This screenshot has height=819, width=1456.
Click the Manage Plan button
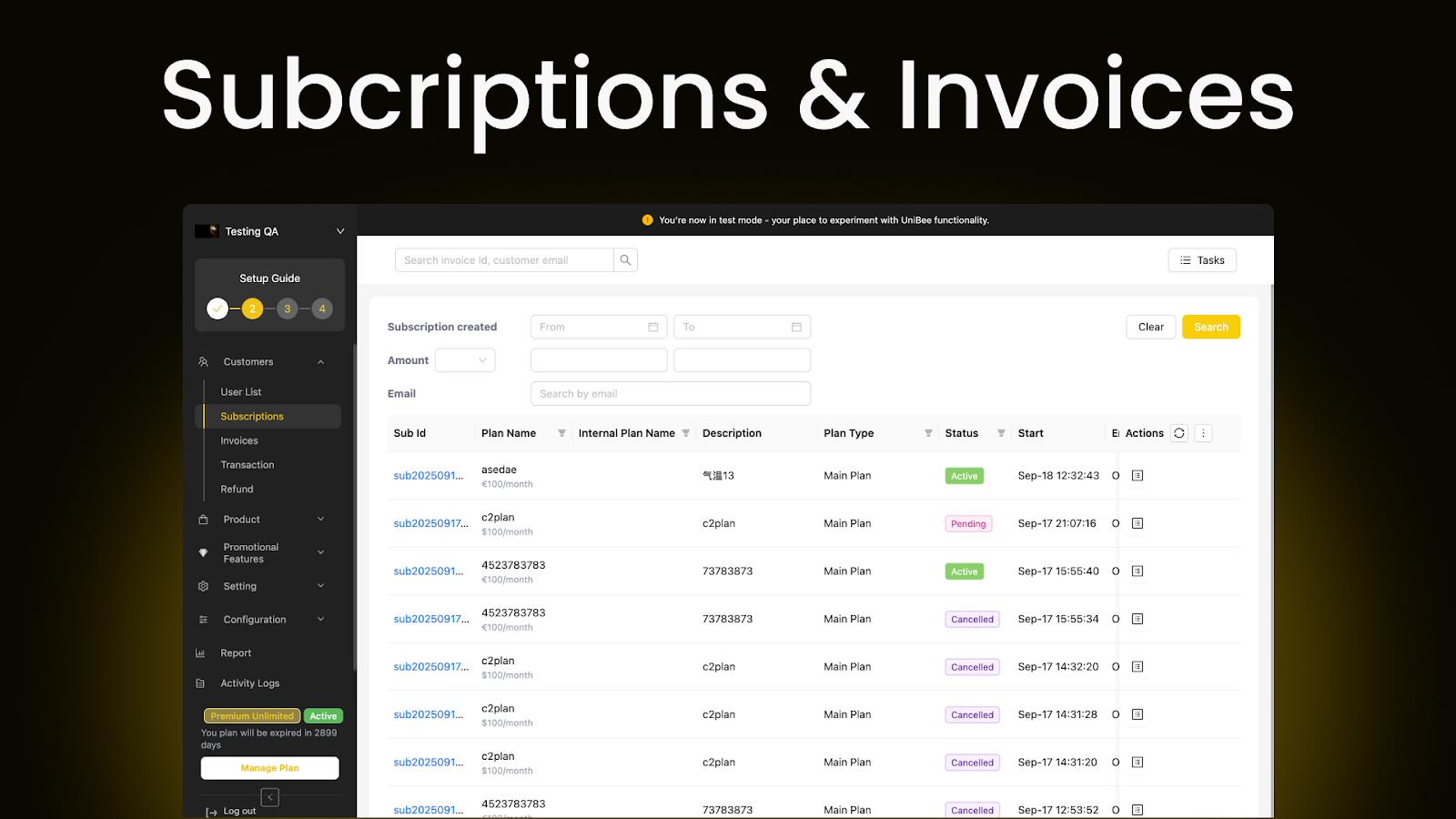coord(269,767)
